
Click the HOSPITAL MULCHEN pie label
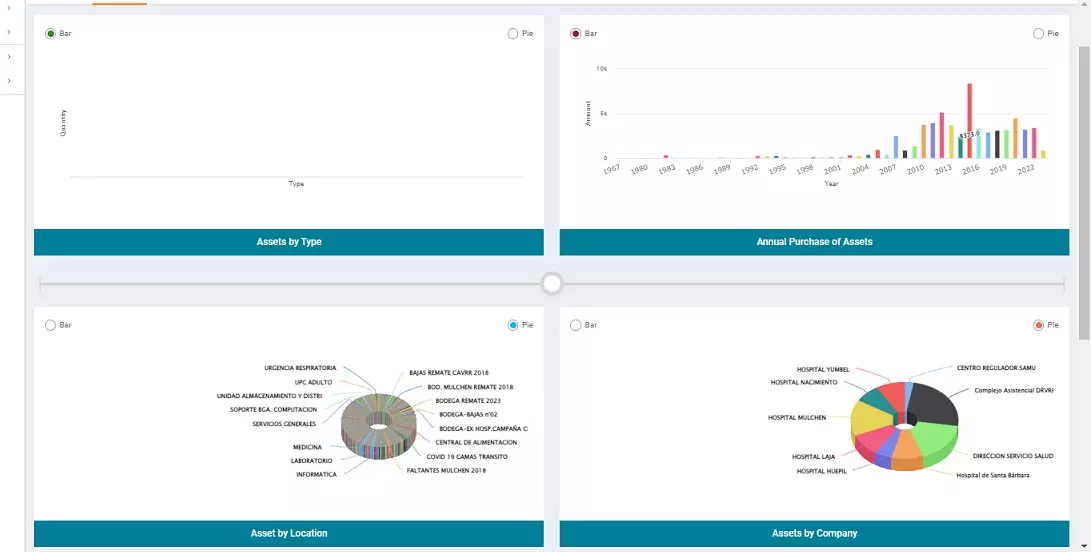pos(796,417)
